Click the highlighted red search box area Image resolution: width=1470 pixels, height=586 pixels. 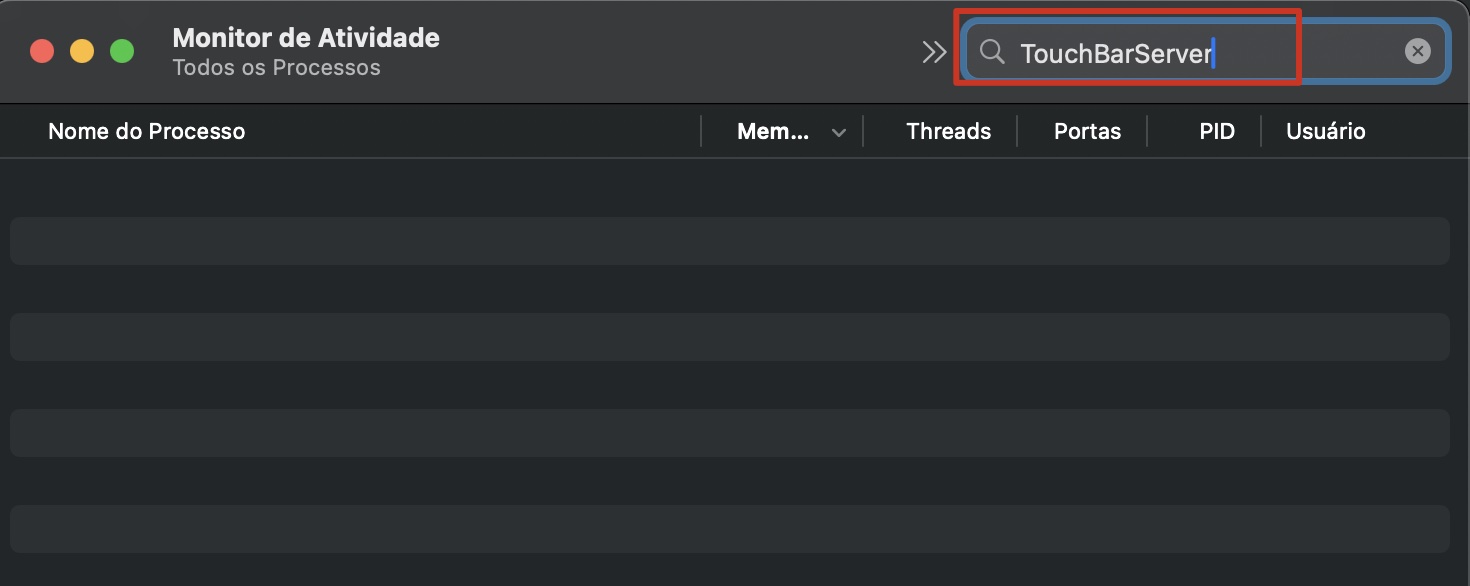point(1128,50)
